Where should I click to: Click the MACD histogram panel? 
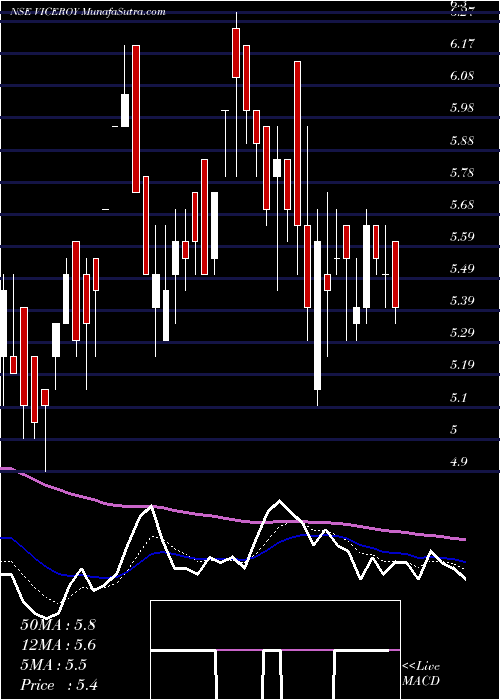[x=275, y=650]
